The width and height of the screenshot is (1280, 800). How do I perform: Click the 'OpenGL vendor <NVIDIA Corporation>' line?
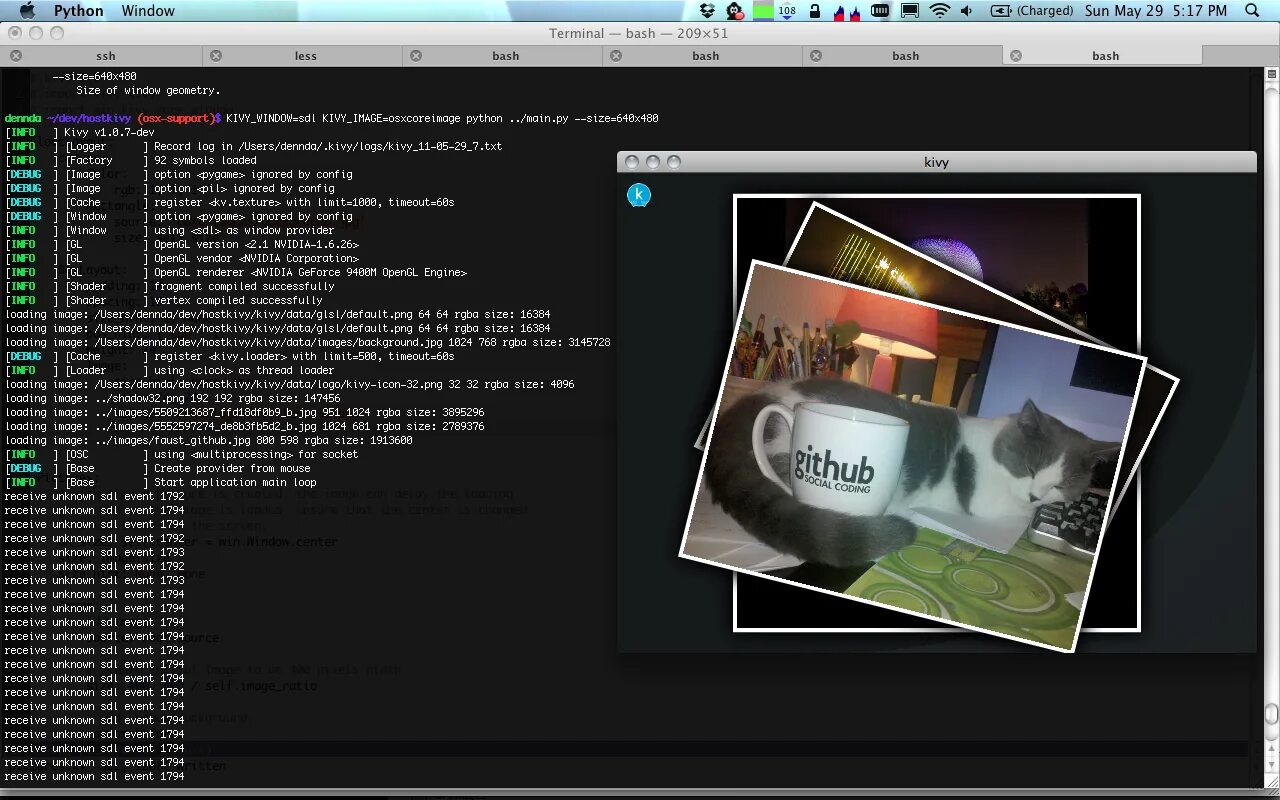point(182,258)
